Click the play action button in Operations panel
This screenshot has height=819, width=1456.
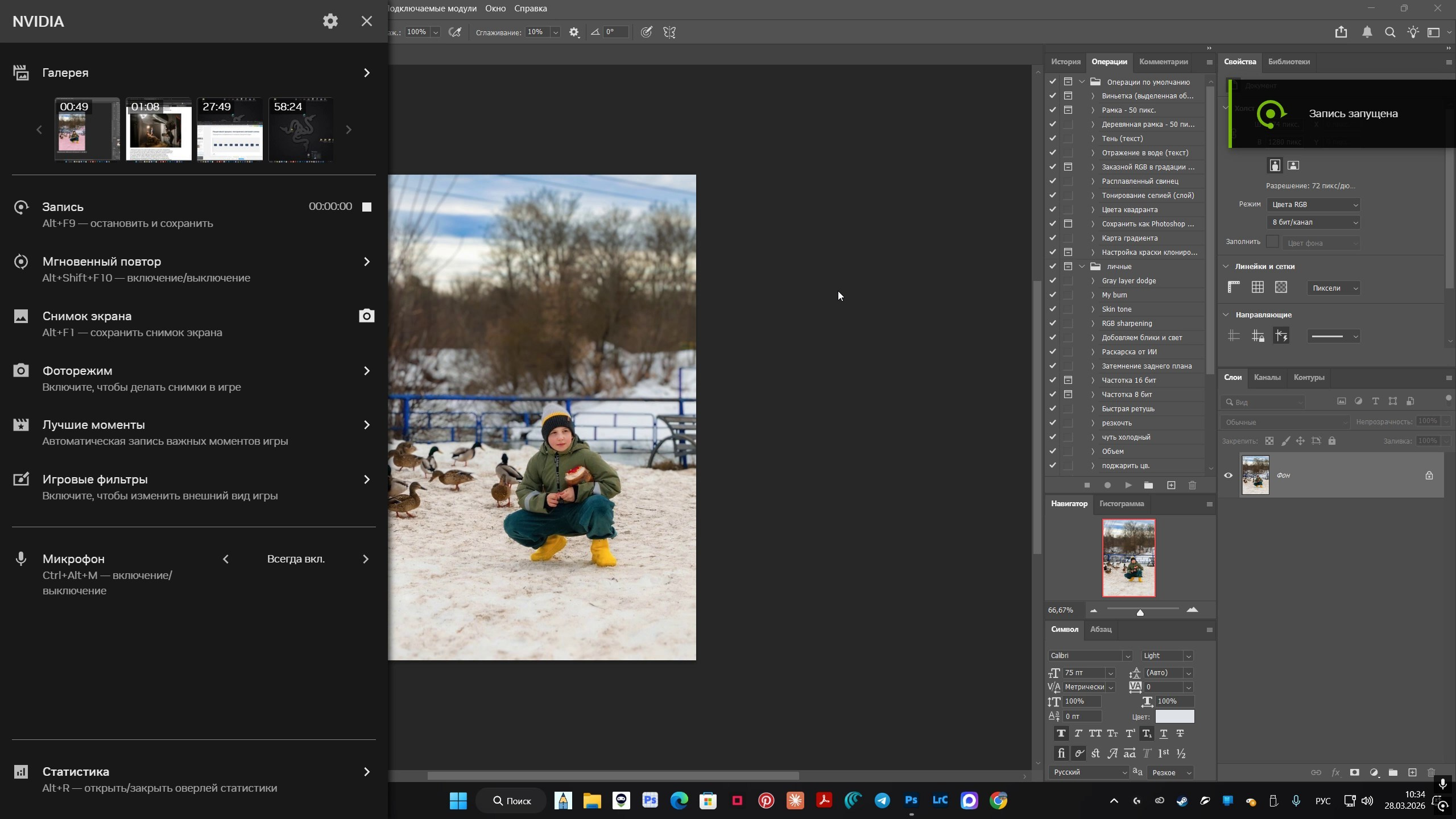[x=1128, y=485]
